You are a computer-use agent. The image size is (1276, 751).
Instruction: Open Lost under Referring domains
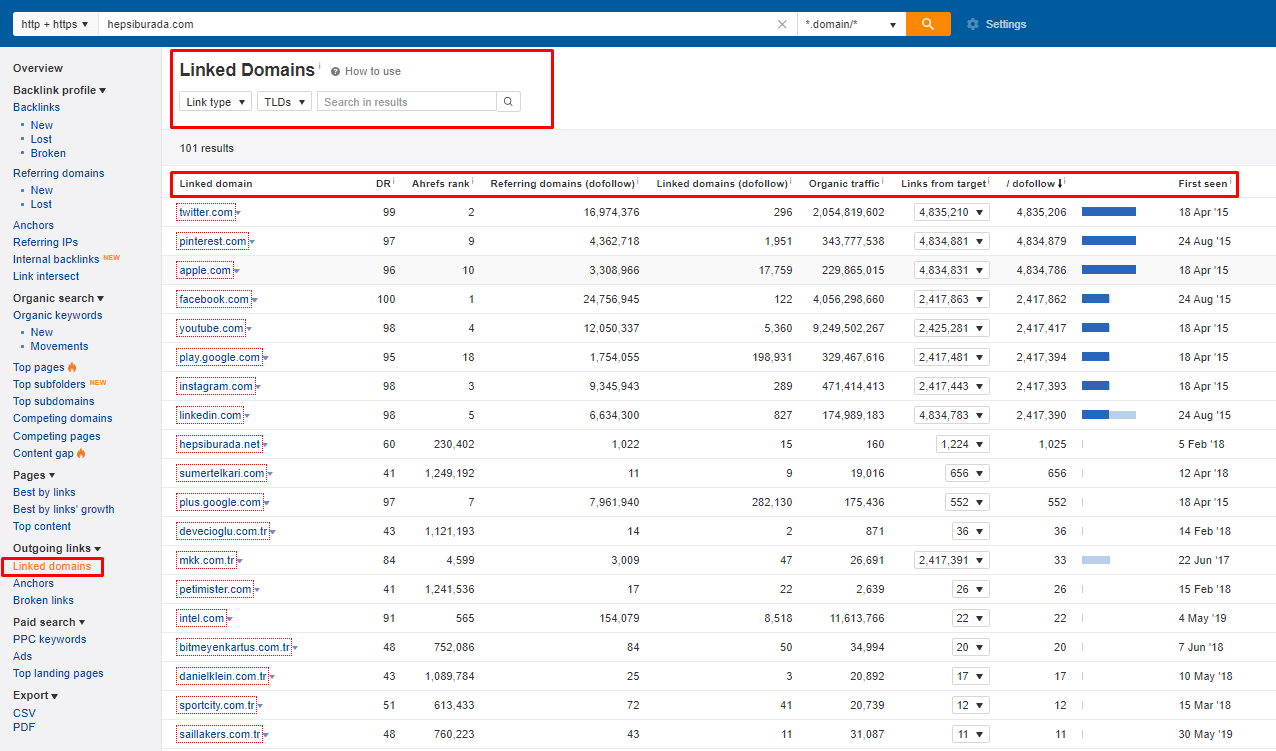41,204
